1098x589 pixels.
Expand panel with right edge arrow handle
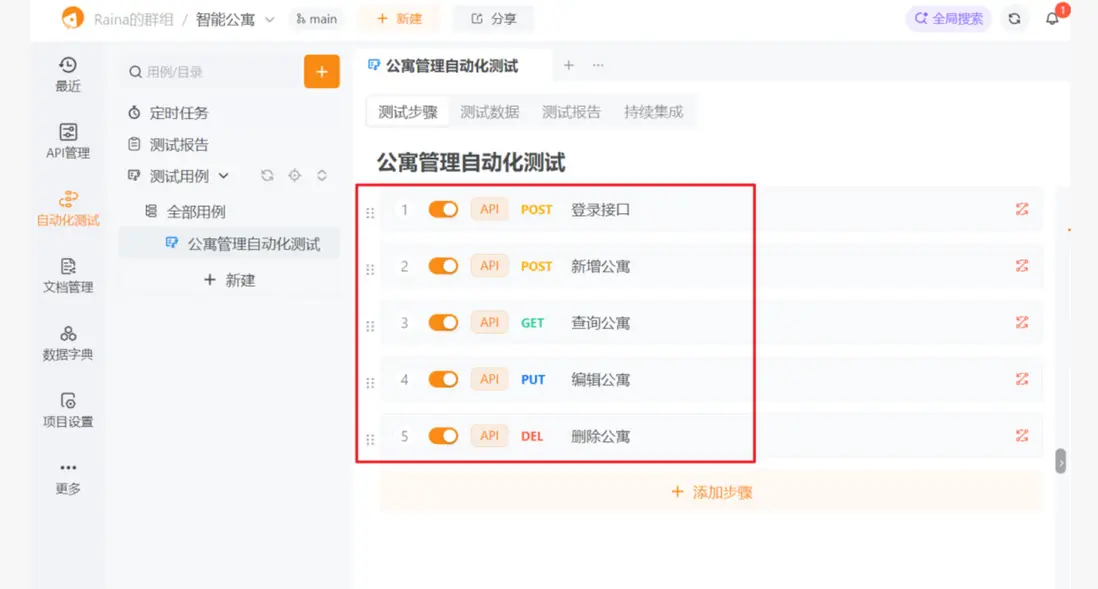tap(1061, 462)
